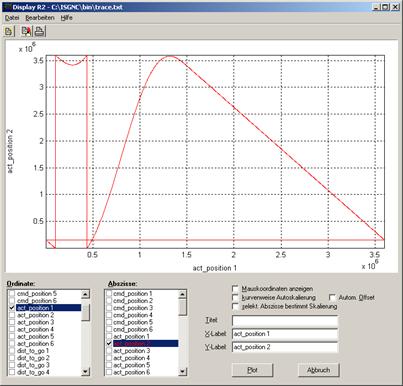Open the Datei menu
Screen dimensions: 403x386
pos(12,18)
